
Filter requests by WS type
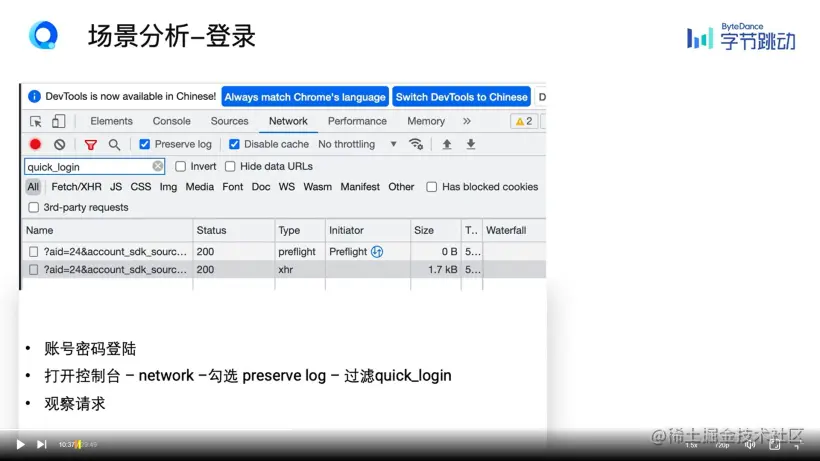click(x=287, y=187)
